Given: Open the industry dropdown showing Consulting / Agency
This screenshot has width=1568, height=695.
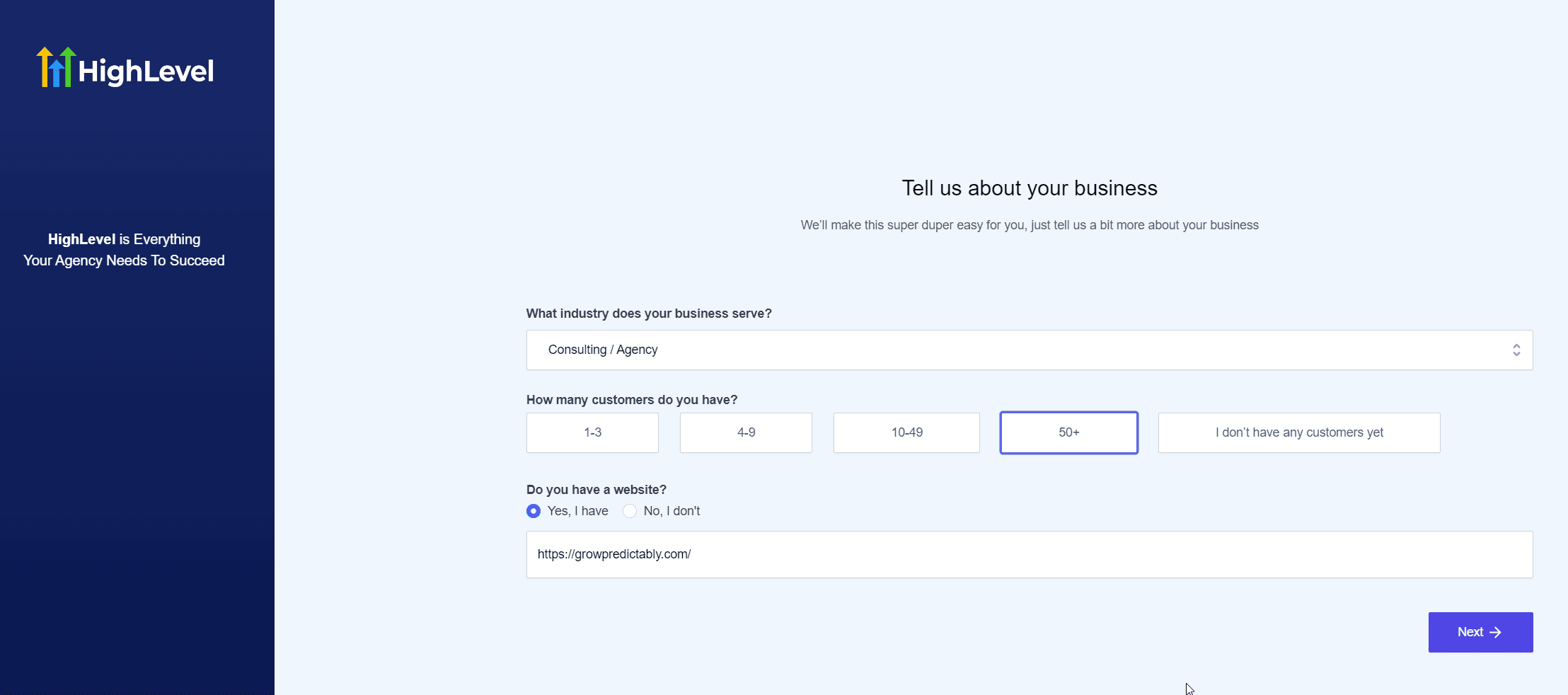Looking at the screenshot, I should (x=1030, y=350).
